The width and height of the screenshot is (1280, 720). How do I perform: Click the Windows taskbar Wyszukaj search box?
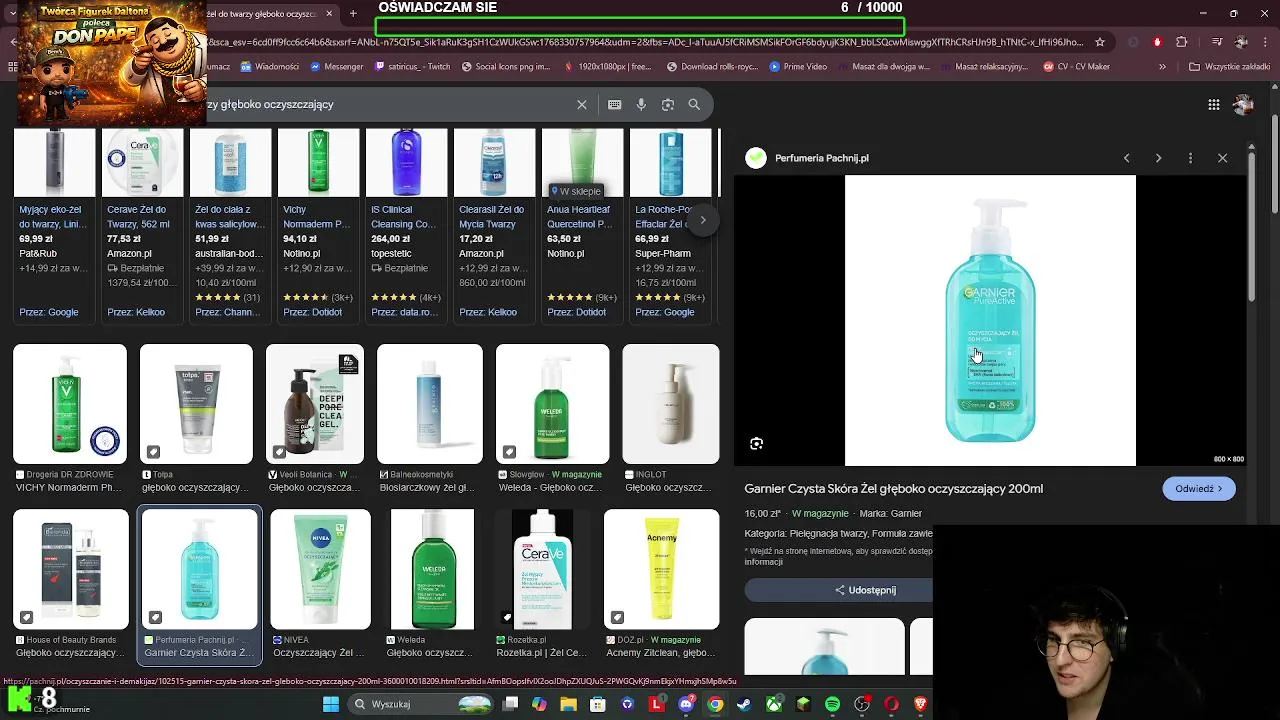tap(420, 704)
